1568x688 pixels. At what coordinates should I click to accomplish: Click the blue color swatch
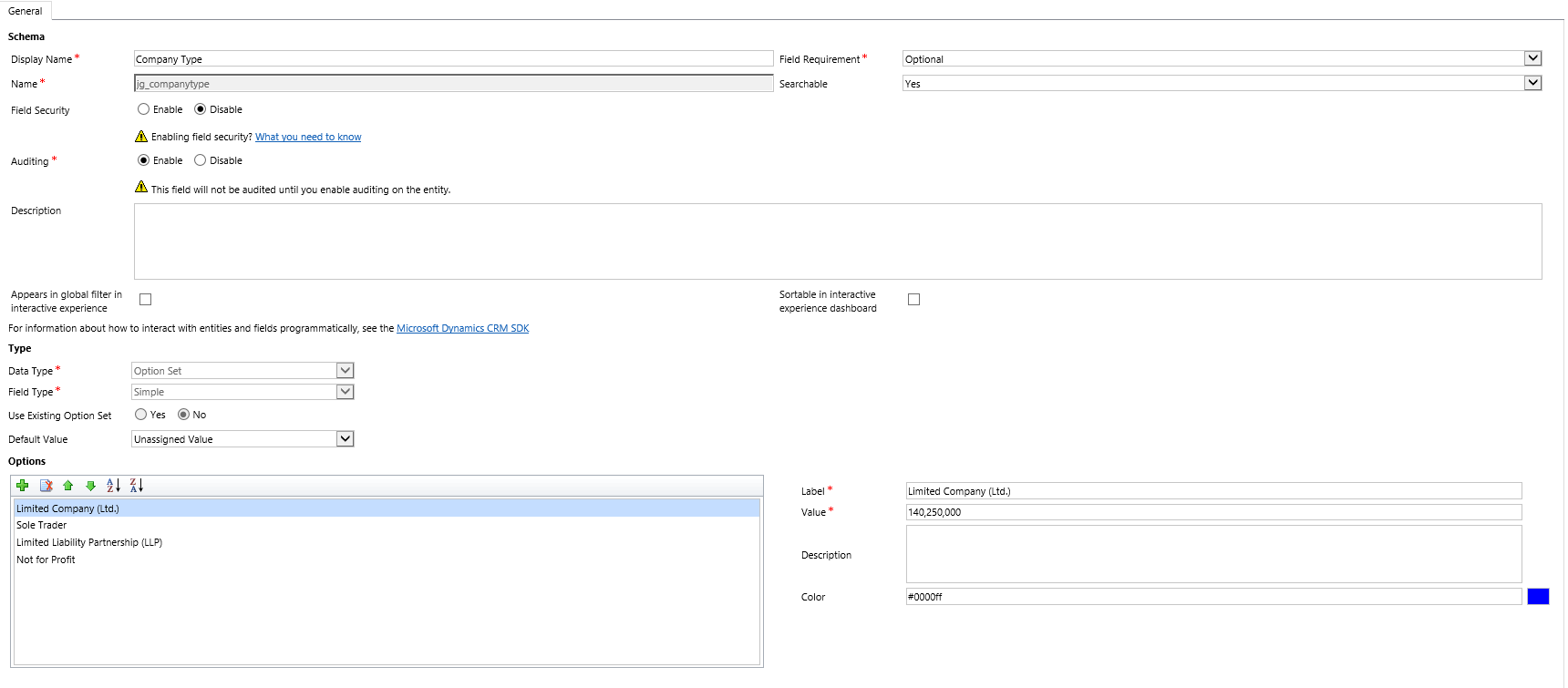coord(1538,597)
